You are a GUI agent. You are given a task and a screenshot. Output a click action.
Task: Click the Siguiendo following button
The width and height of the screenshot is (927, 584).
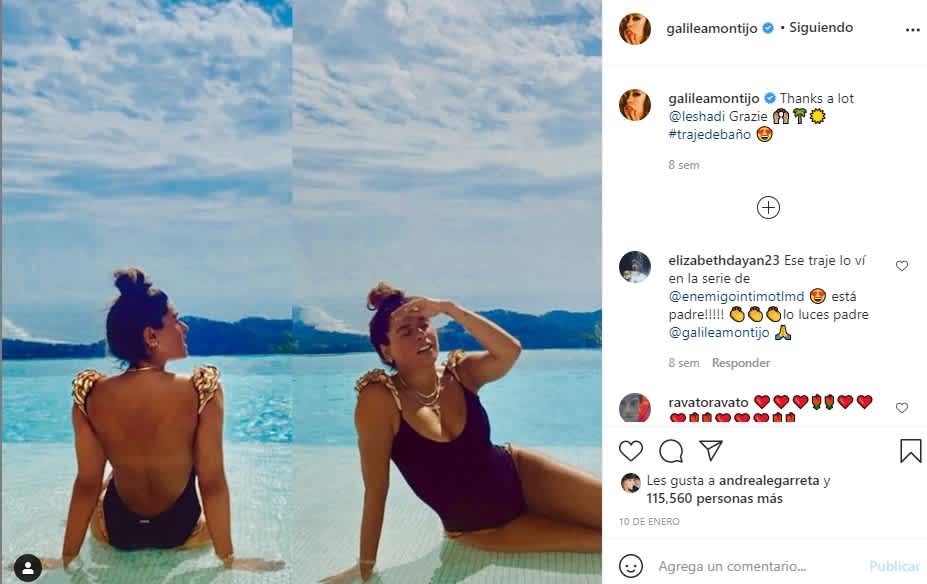[821, 28]
